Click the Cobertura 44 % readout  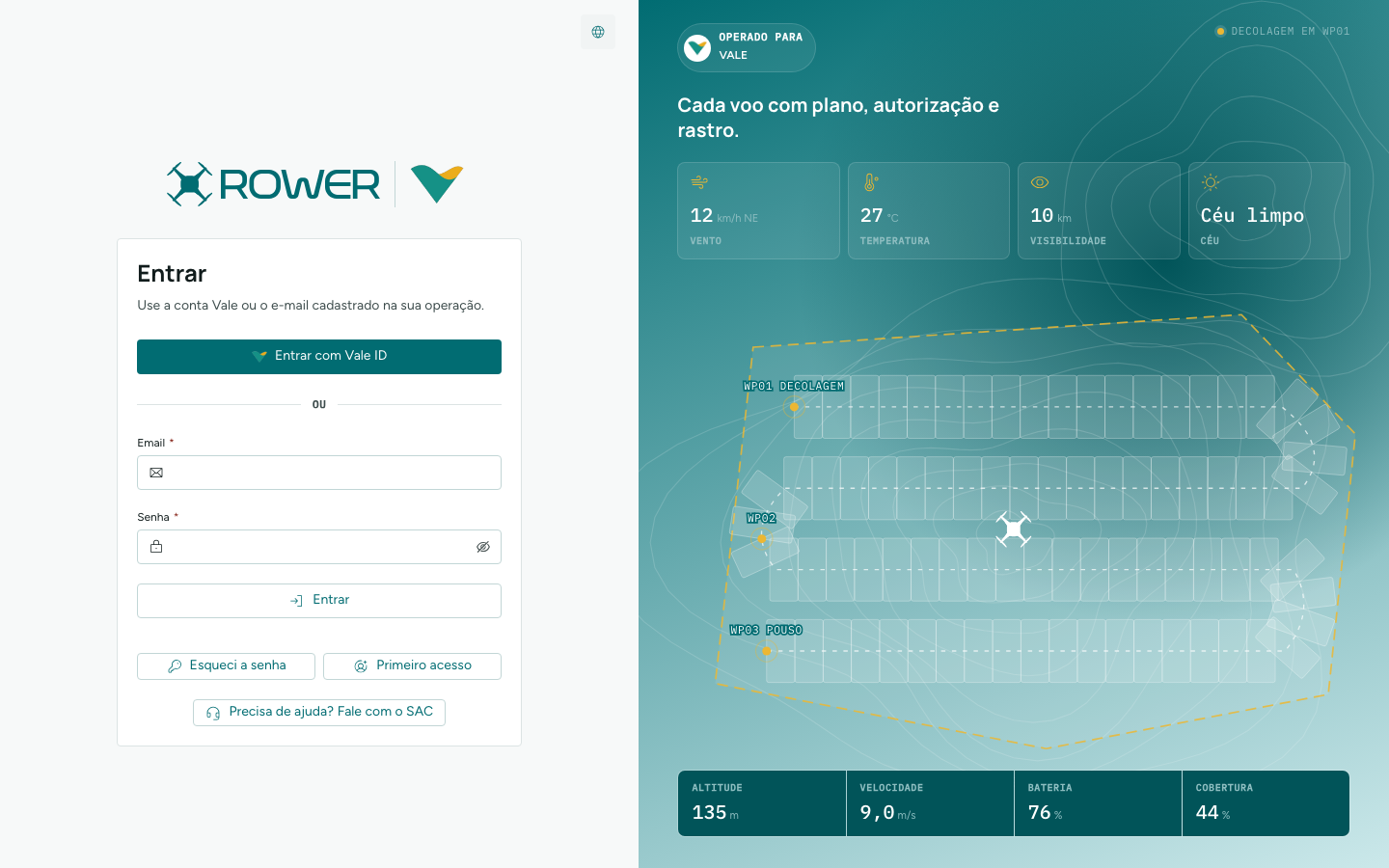(x=1266, y=803)
